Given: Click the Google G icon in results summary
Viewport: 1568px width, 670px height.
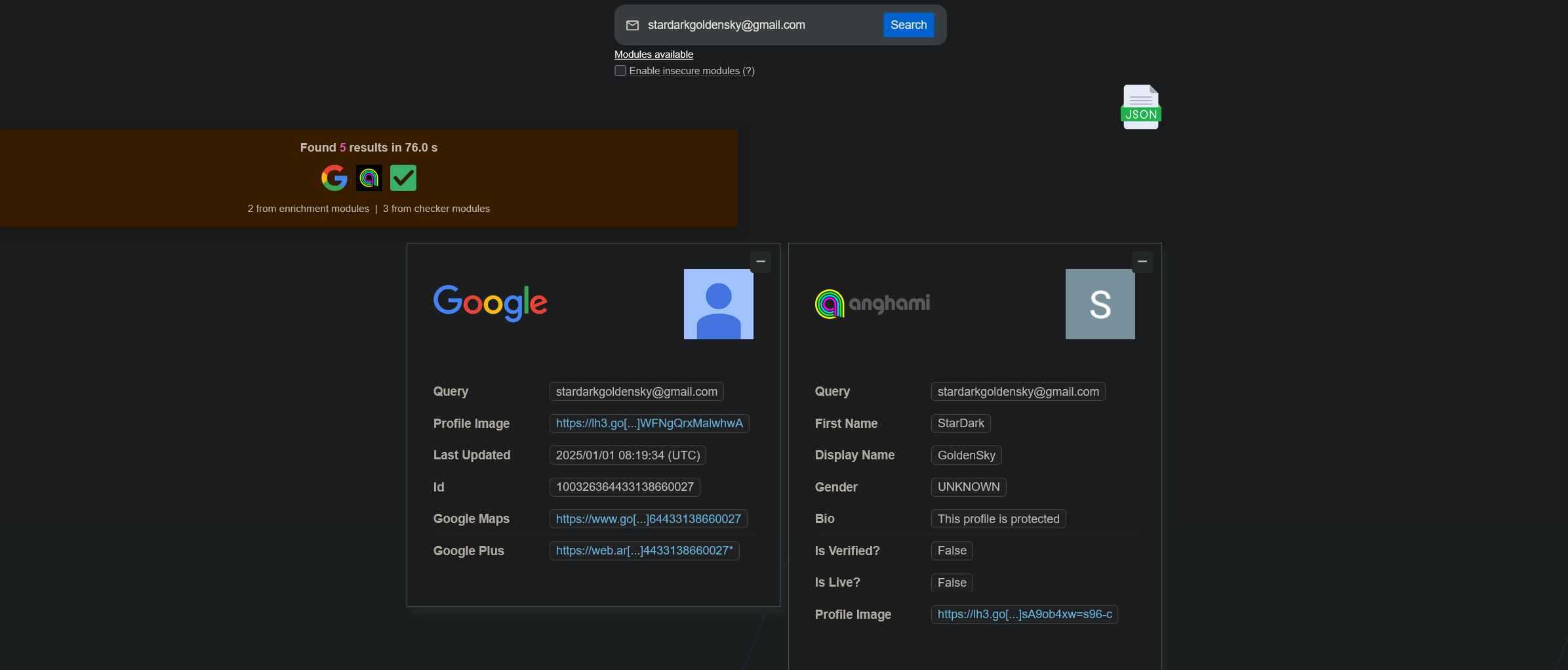Looking at the screenshot, I should (334, 178).
